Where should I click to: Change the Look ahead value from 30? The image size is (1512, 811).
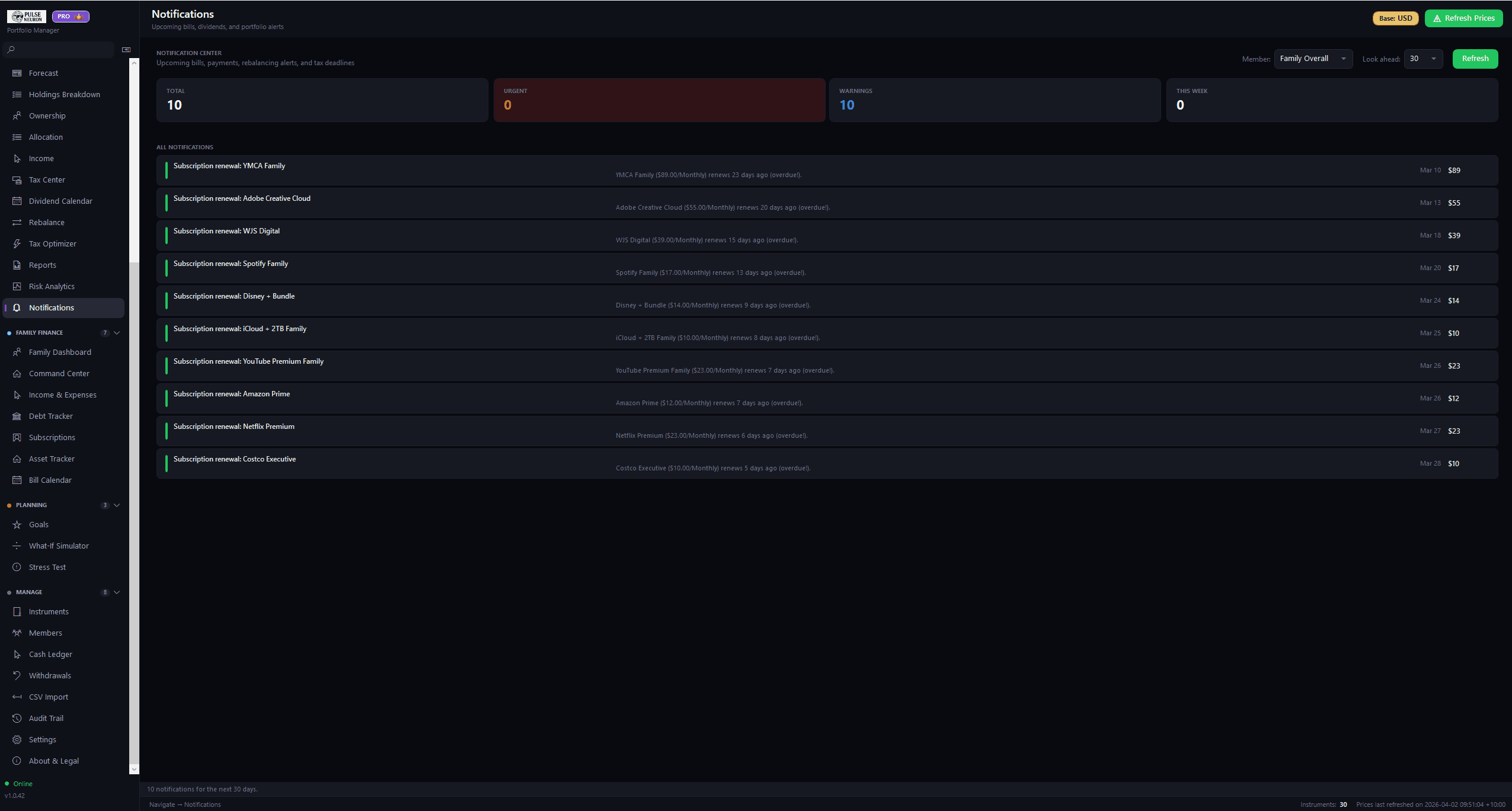click(x=1423, y=59)
